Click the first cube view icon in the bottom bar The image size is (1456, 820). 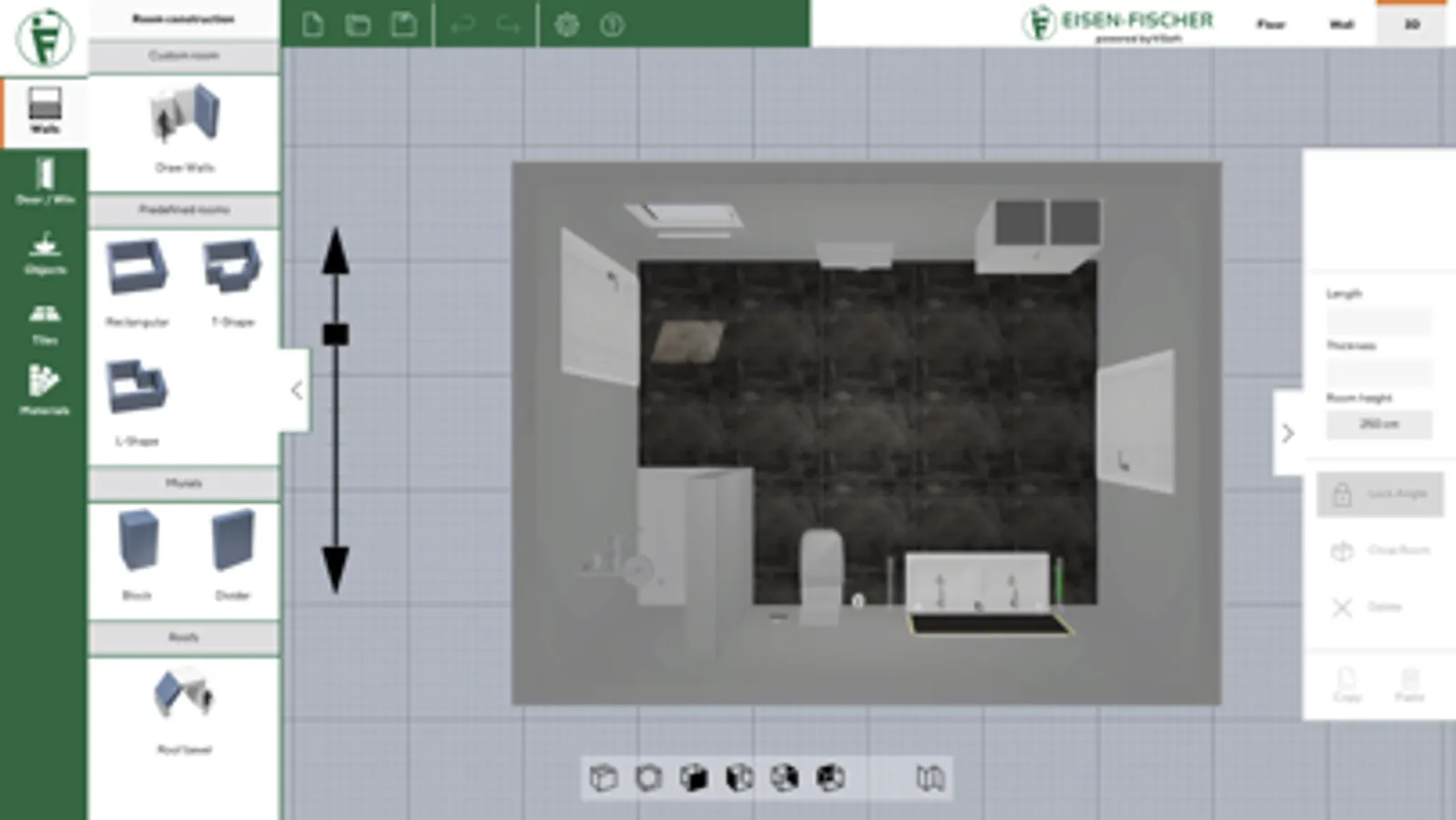click(603, 778)
